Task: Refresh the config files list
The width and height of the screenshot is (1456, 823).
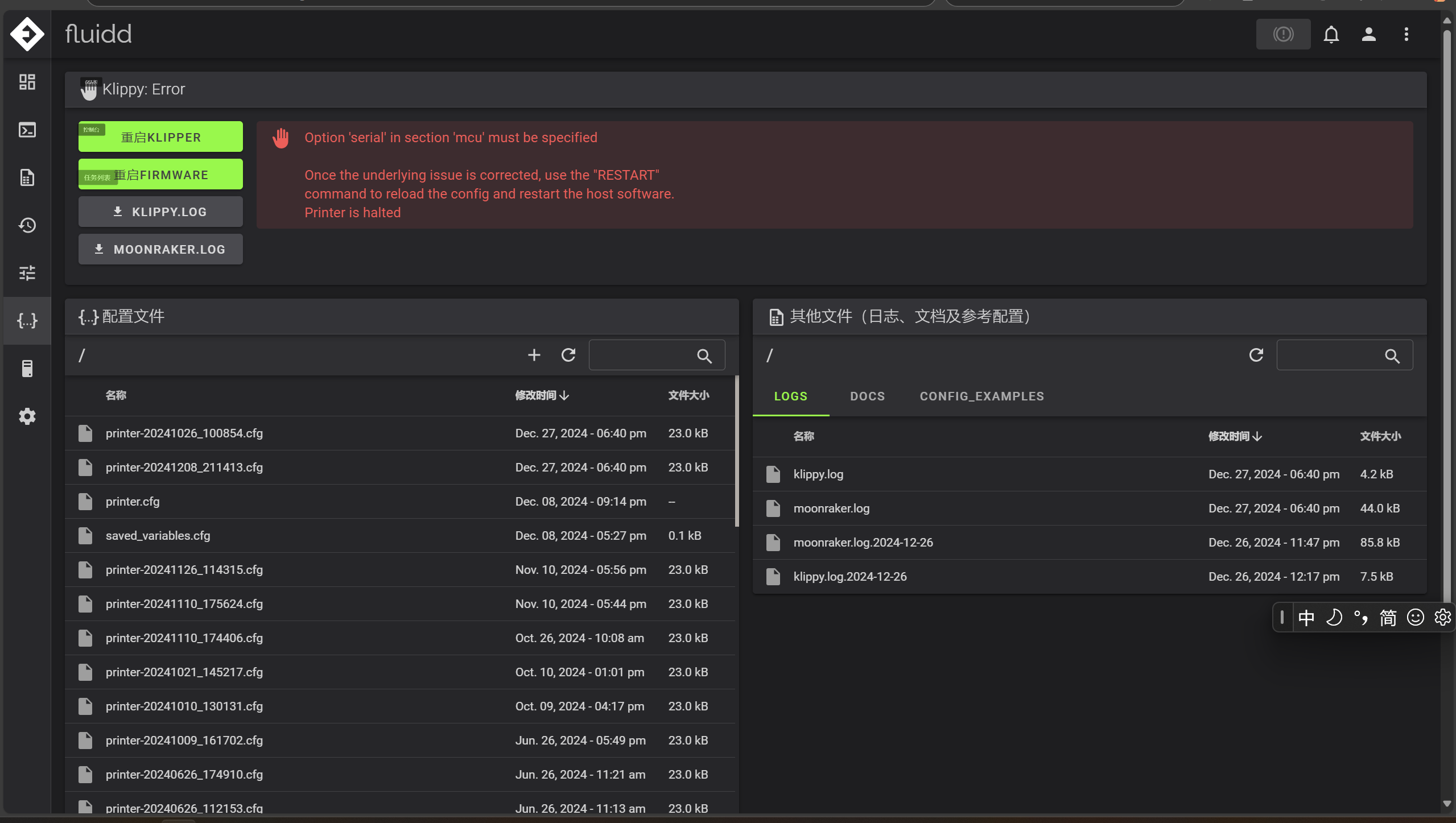Action: click(568, 355)
